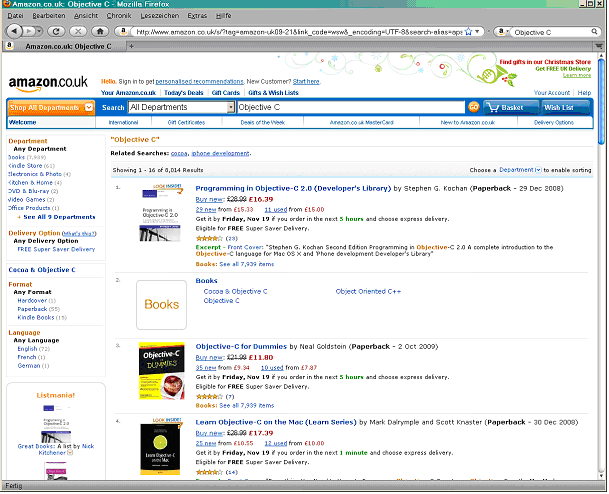Screen dimensions: 609x494
Task: Open the Lesezeichen menu
Action: pyautogui.click(x=160, y=16)
